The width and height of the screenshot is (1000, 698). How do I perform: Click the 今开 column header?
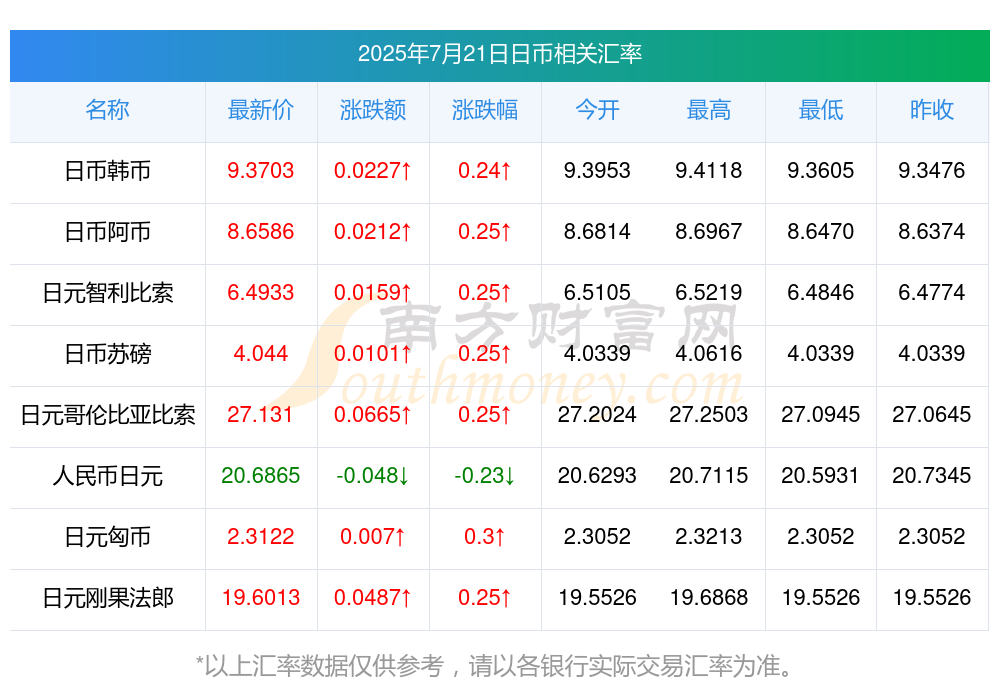pyautogui.click(x=597, y=110)
